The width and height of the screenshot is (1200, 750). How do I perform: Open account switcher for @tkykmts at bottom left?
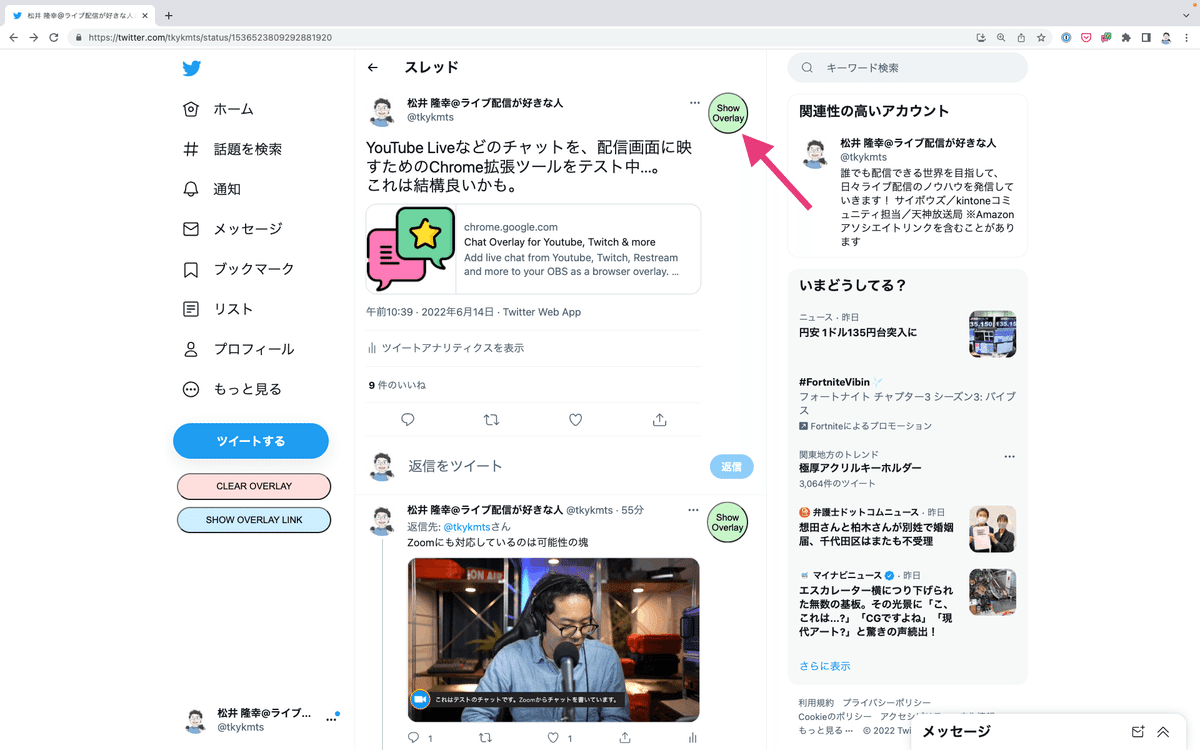[261, 721]
